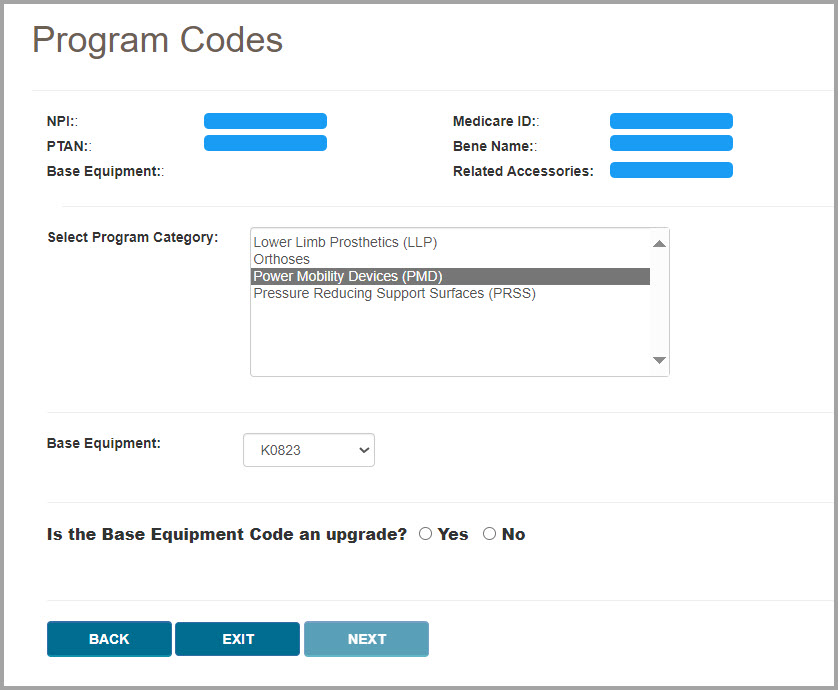Click the PTAN value field

click(265, 143)
